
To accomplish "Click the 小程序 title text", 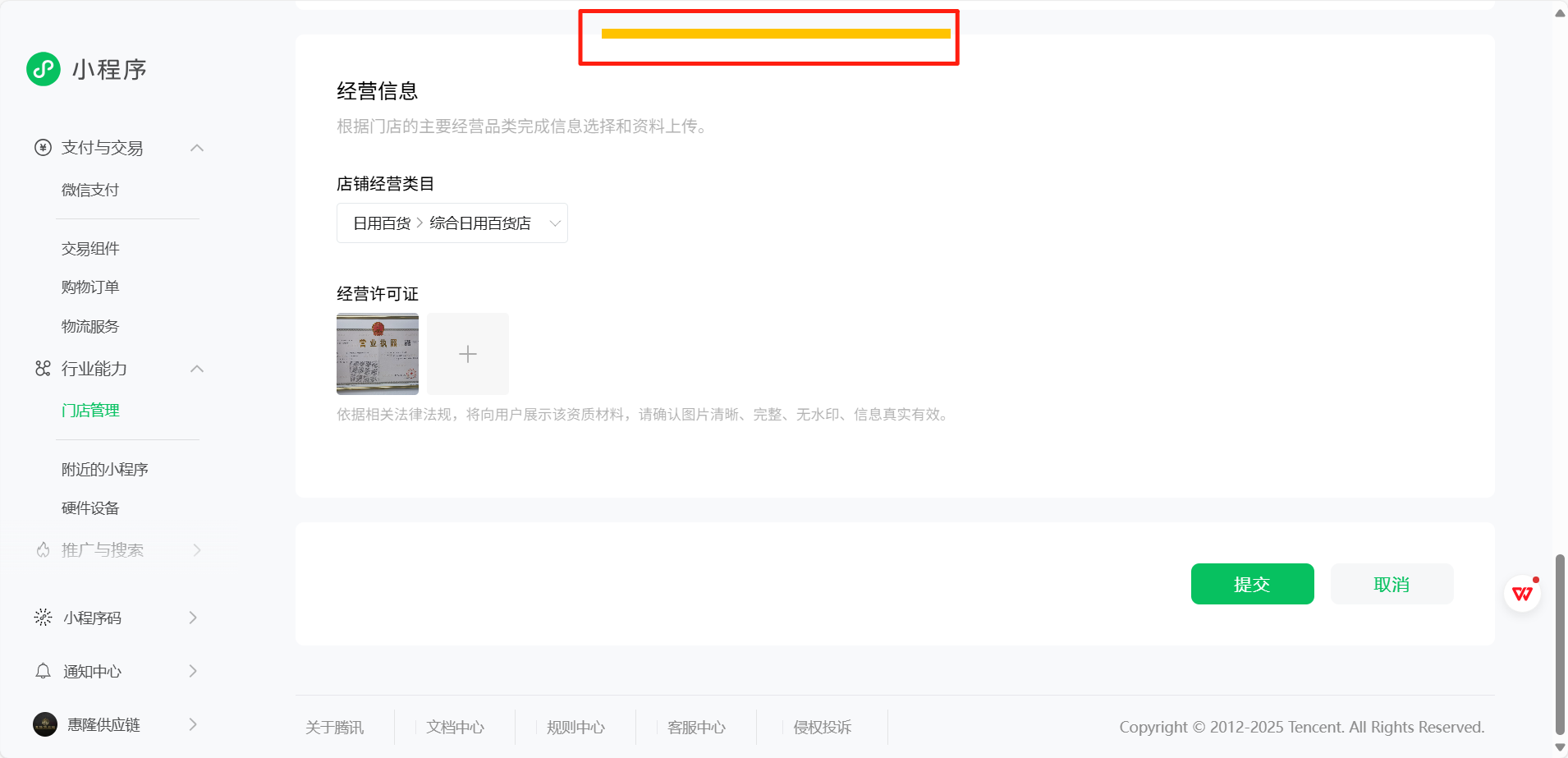I will coord(109,70).
